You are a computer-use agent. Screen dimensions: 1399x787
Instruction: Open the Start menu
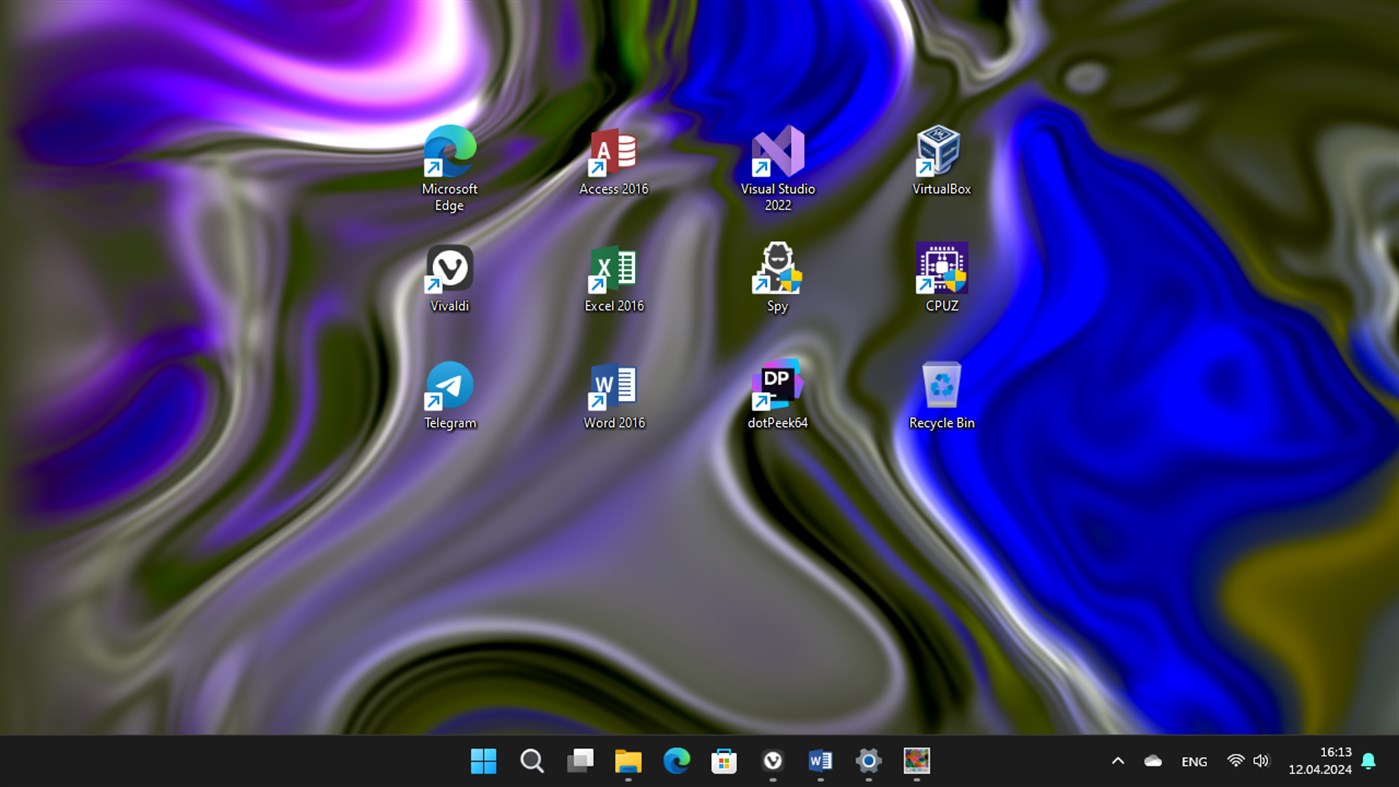484,761
